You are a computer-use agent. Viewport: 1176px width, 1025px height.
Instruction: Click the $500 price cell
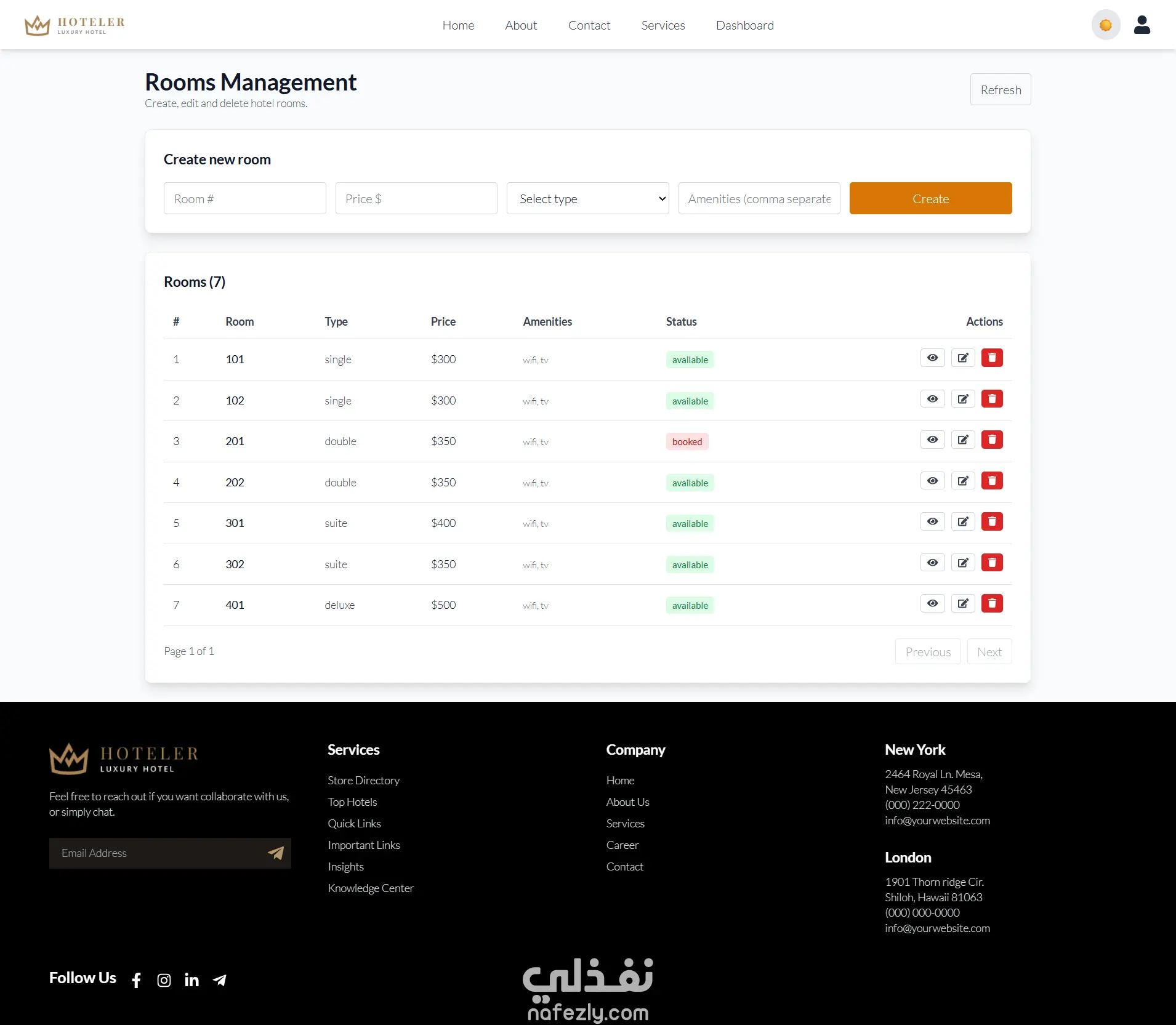[443, 605]
